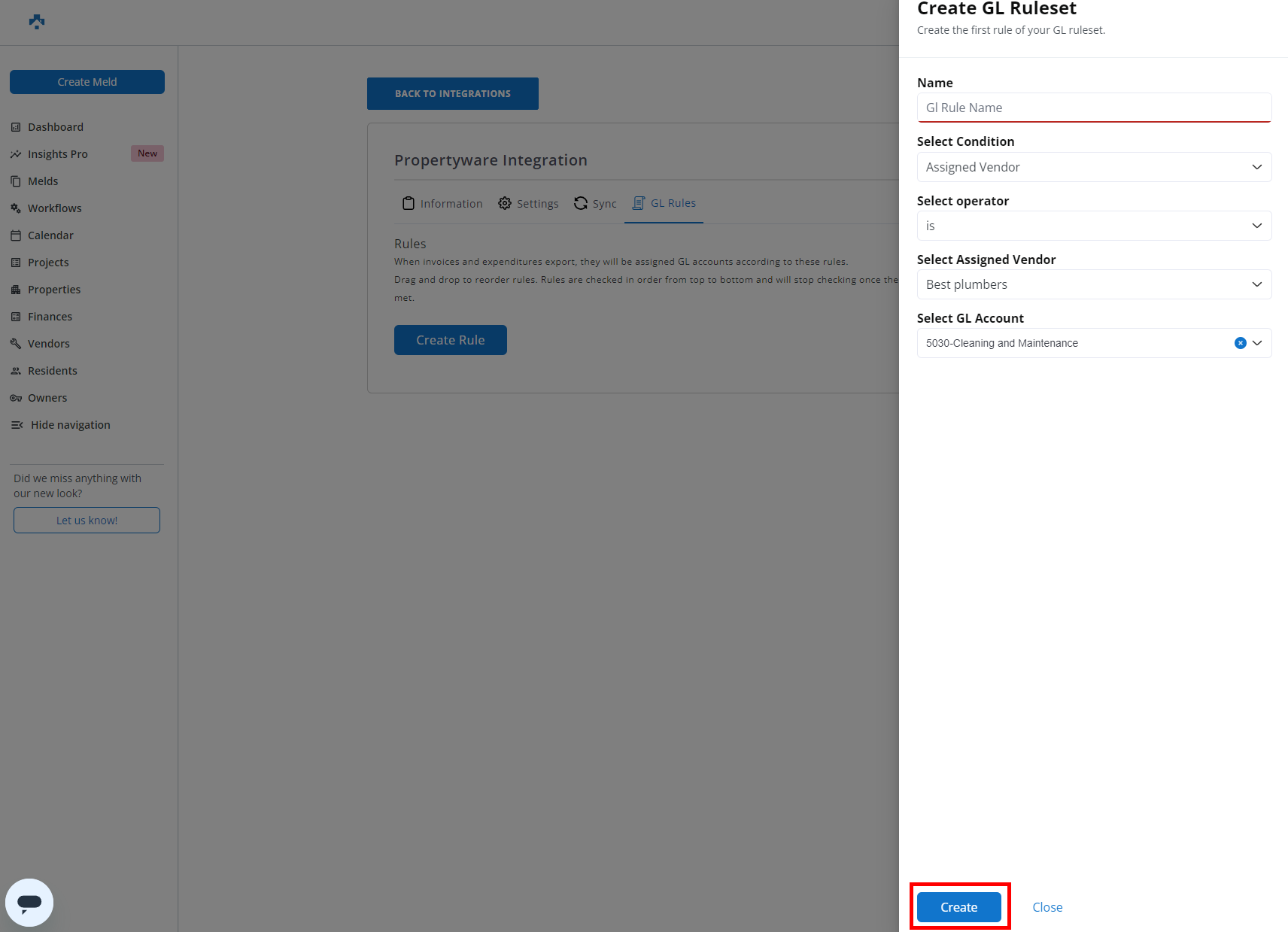Viewport: 1288px width, 932px height.
Task: Expand the Select Assigned Vendor dropdown
Action: (x=1094, y=284)
